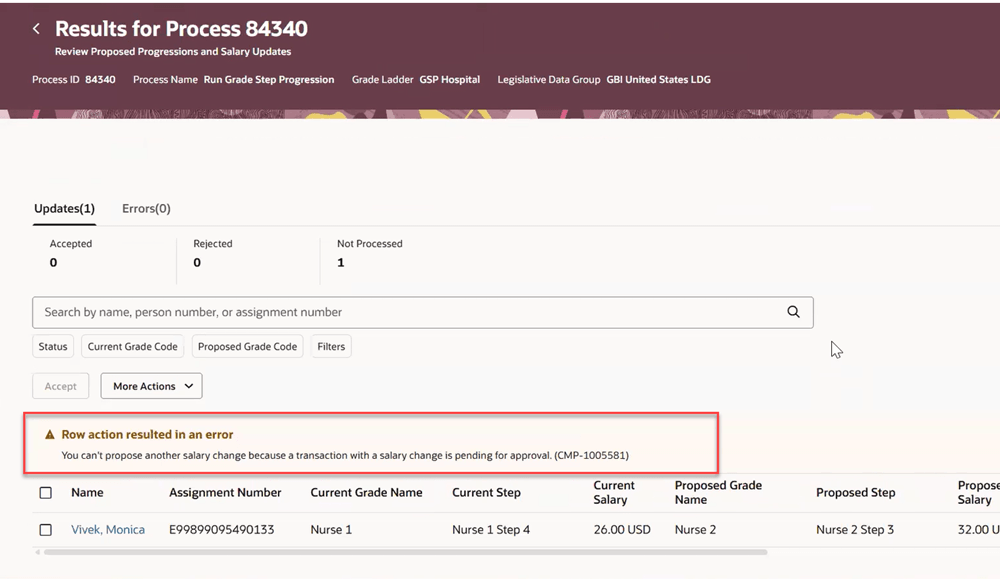Click the Accept button
1000x579 pixels.
[x=60, y=385]
